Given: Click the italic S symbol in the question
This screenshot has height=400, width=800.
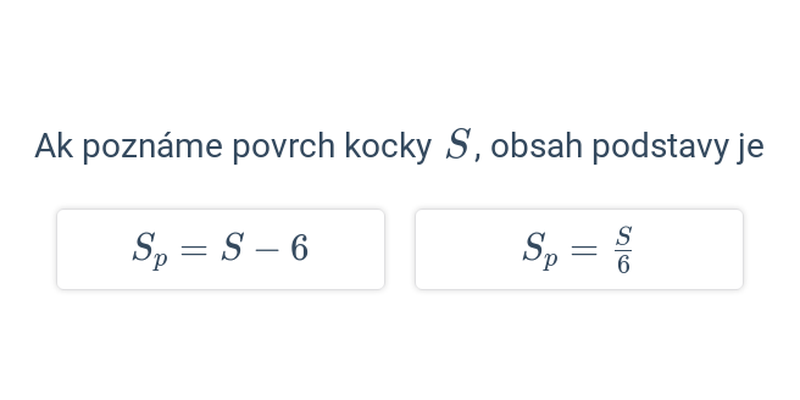Looking at the screenshot, I should pos(457,145).
